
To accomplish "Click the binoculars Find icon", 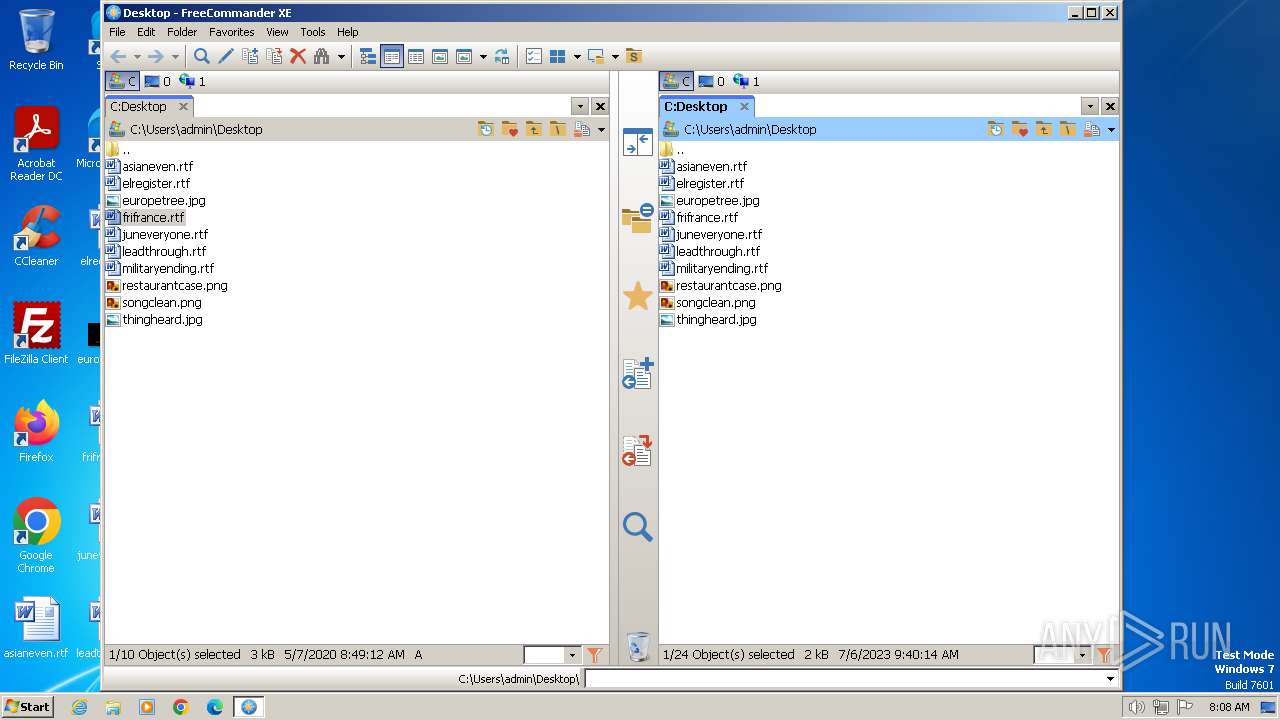I will 322,57.
